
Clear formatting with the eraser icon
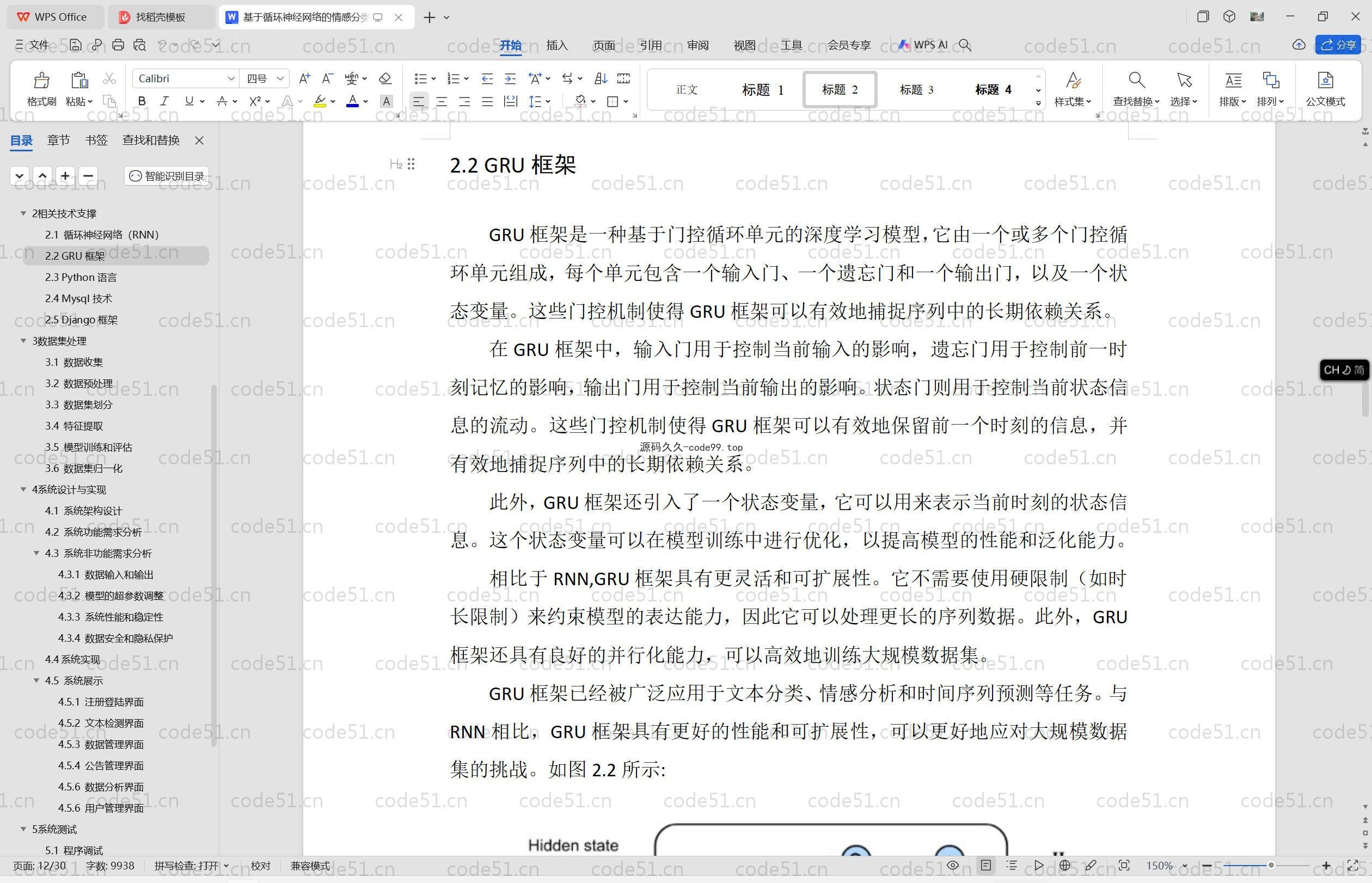pyautogui.click(x=385, y=78)
